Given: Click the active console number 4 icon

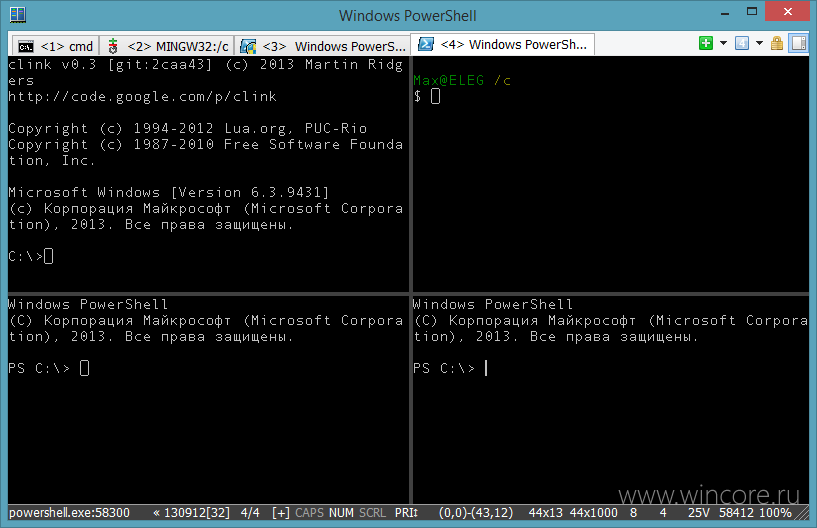Looking at the screenshot, I should click(x=742, y=43).
